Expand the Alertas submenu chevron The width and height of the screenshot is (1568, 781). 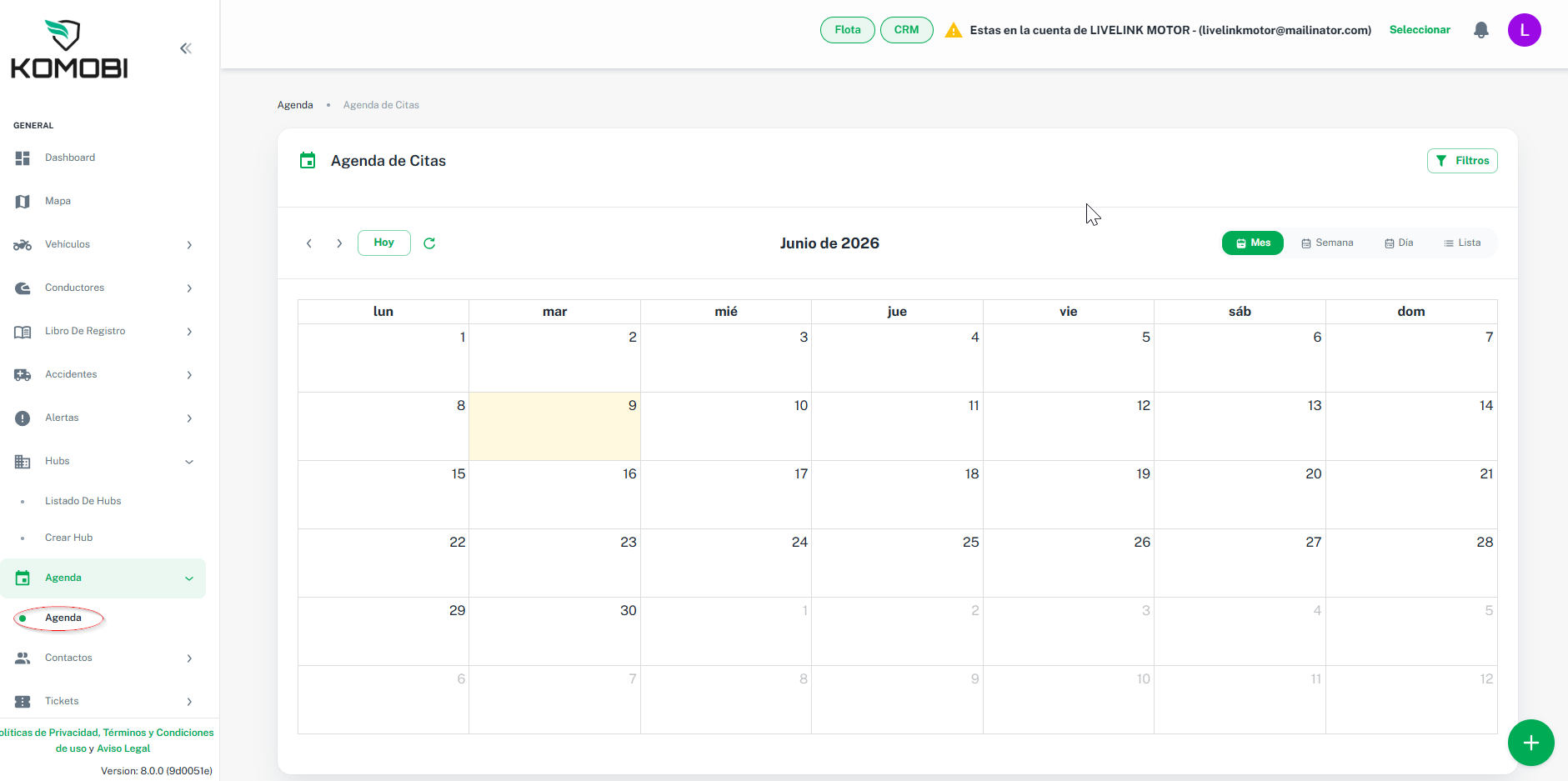pos(189,418)
